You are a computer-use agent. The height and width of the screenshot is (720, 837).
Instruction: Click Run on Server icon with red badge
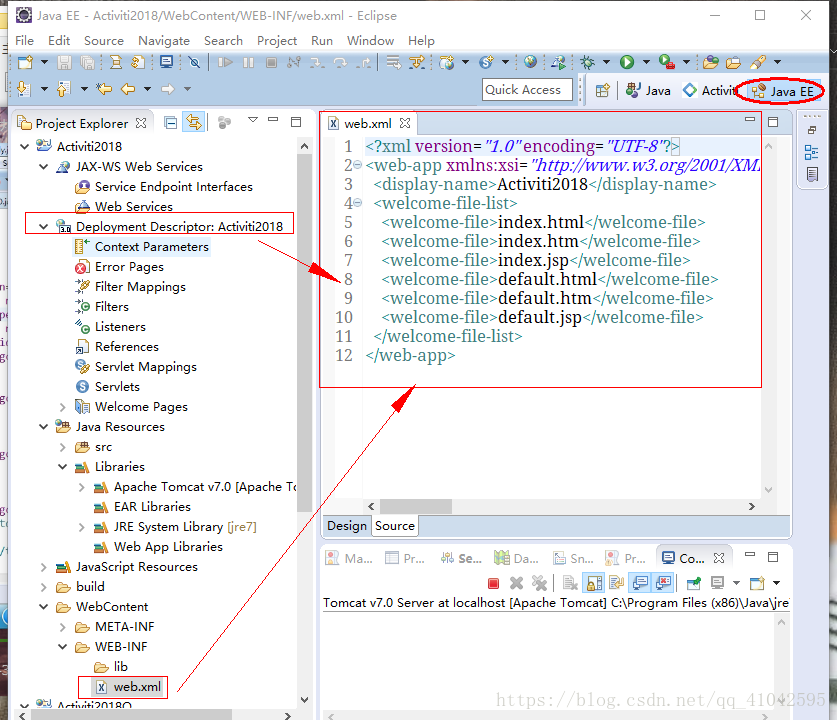click(x=666, y=62)
